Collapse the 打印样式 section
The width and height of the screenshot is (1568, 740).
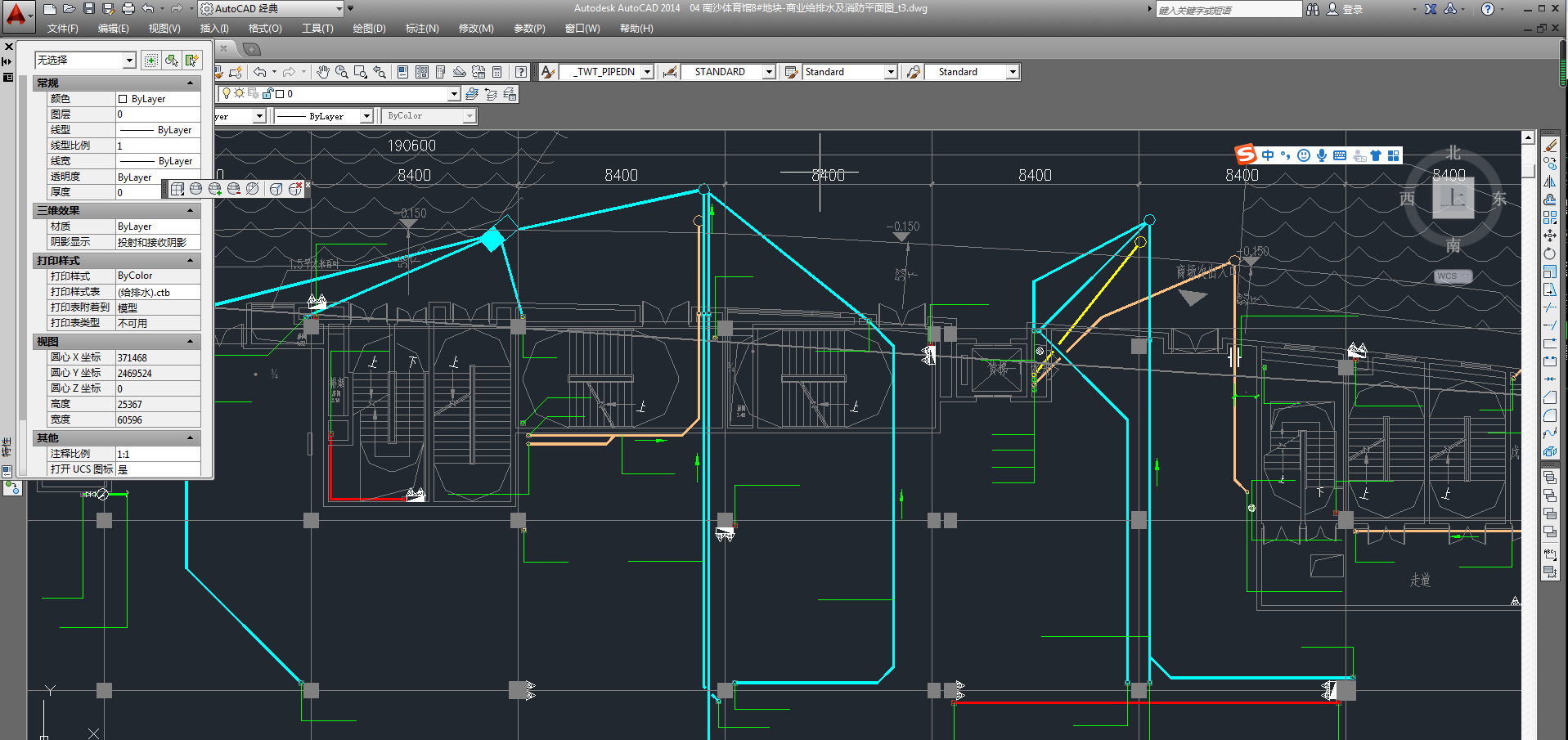[x=191, y=261]
